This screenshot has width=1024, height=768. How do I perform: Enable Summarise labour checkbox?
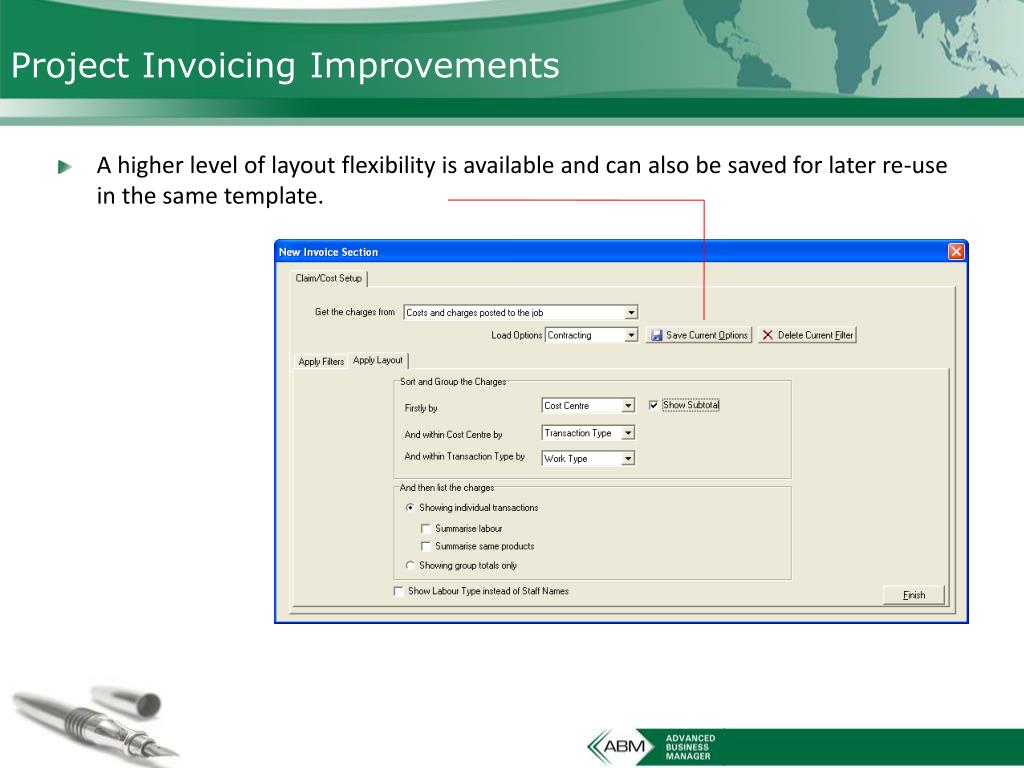[426, 528]
